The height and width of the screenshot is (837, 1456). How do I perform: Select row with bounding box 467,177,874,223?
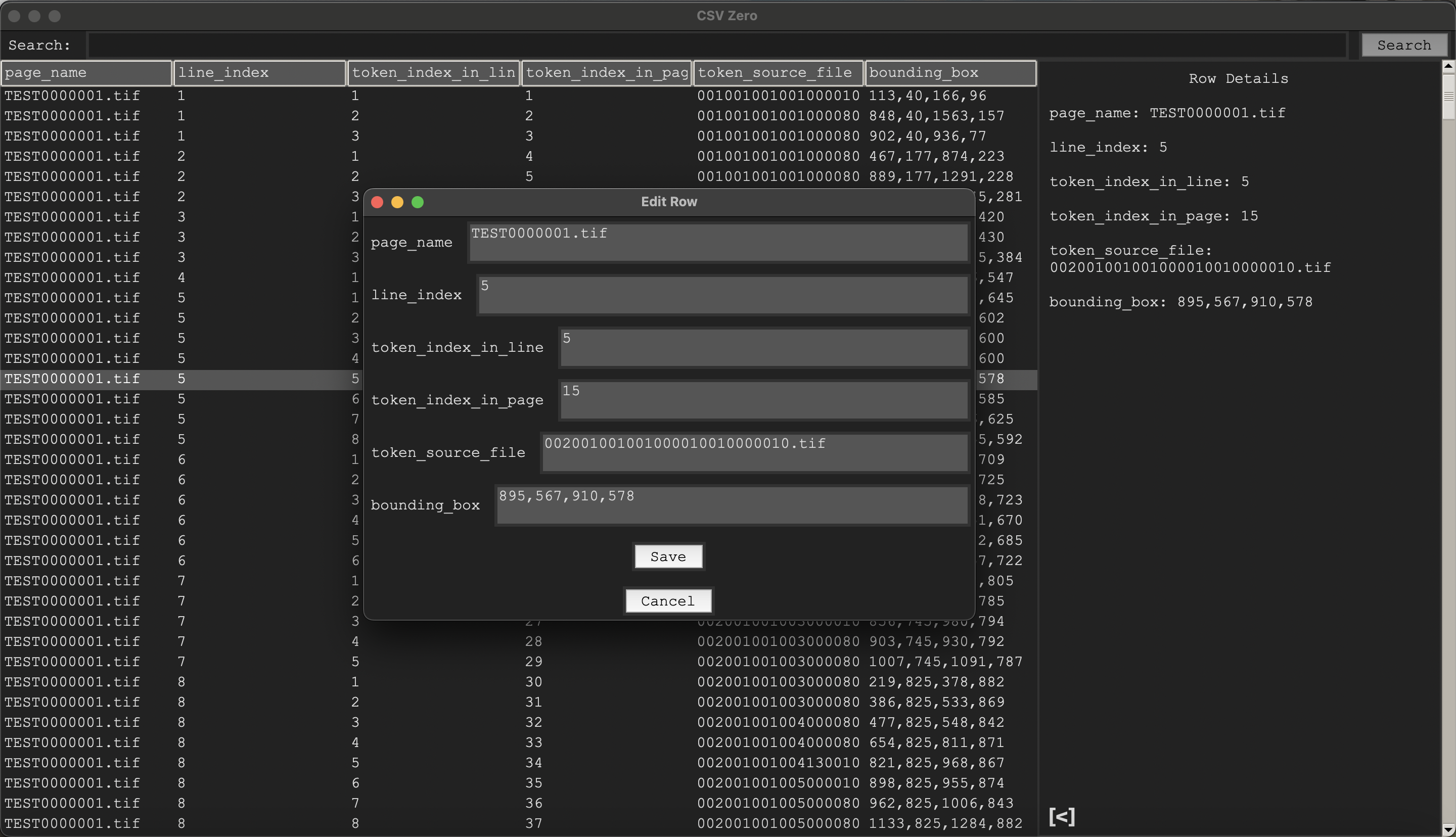click(x=519, y=156)
